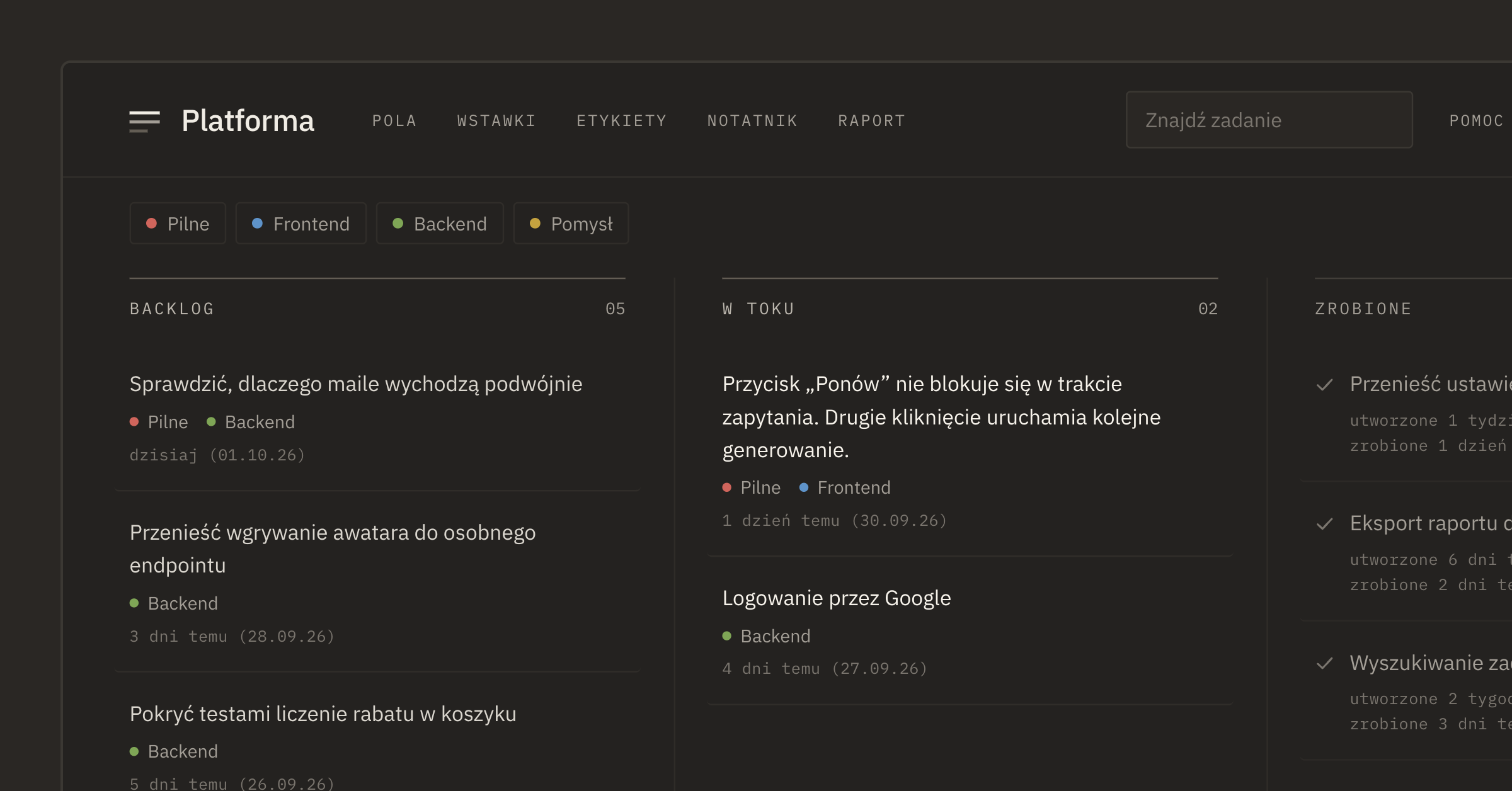Open the 'Przycisk Ponów nie blokuje się' task
This screenshot has width=1512, height=791.
(941, 417)
